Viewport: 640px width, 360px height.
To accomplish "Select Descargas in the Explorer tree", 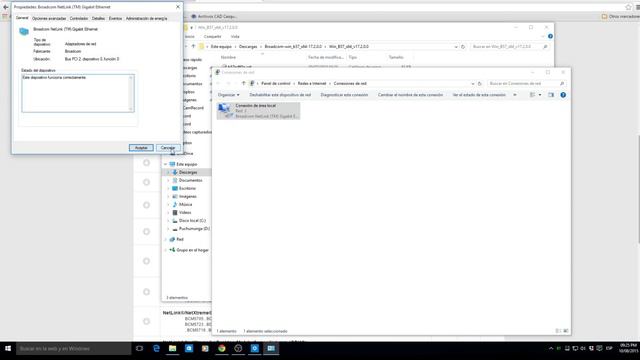I will point(188,172).
